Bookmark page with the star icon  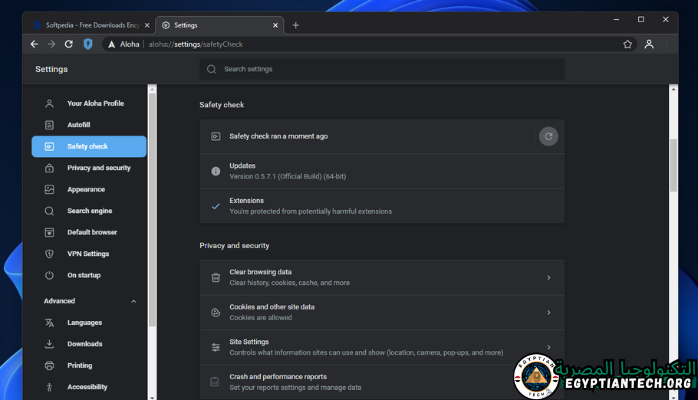(x=628, y=44)
